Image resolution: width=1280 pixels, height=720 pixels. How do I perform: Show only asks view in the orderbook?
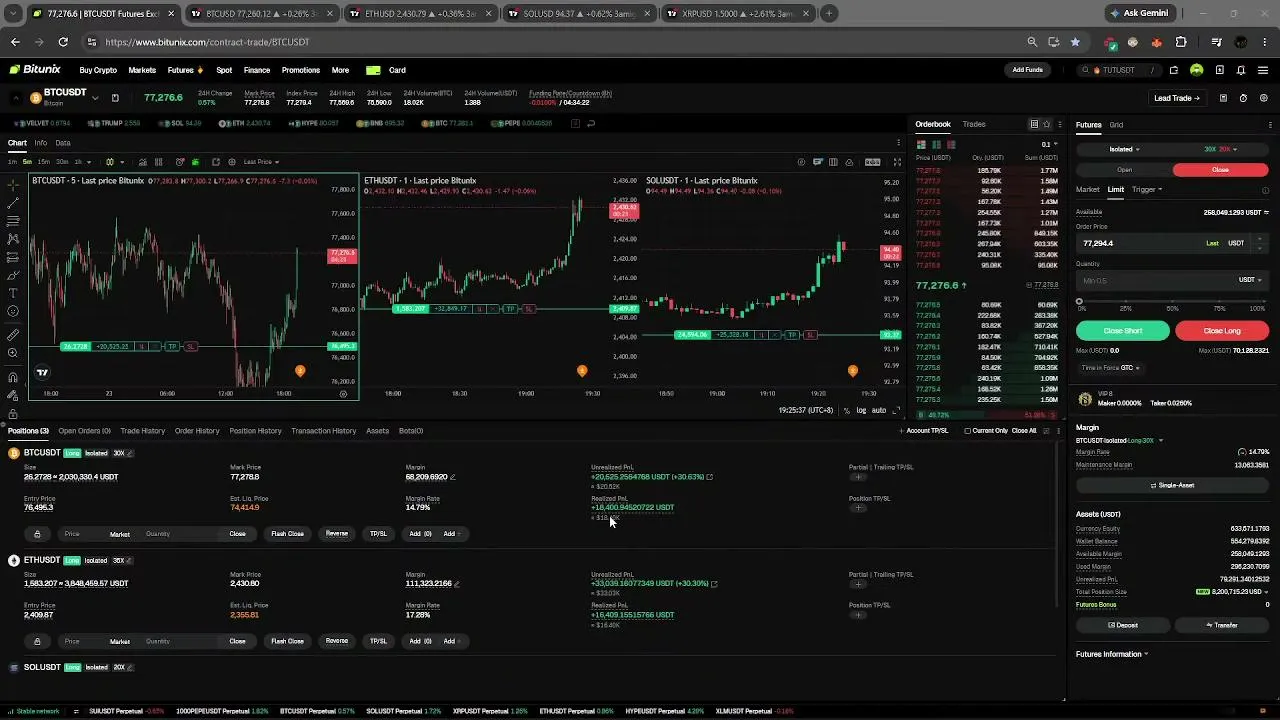[x=950, y=144]
